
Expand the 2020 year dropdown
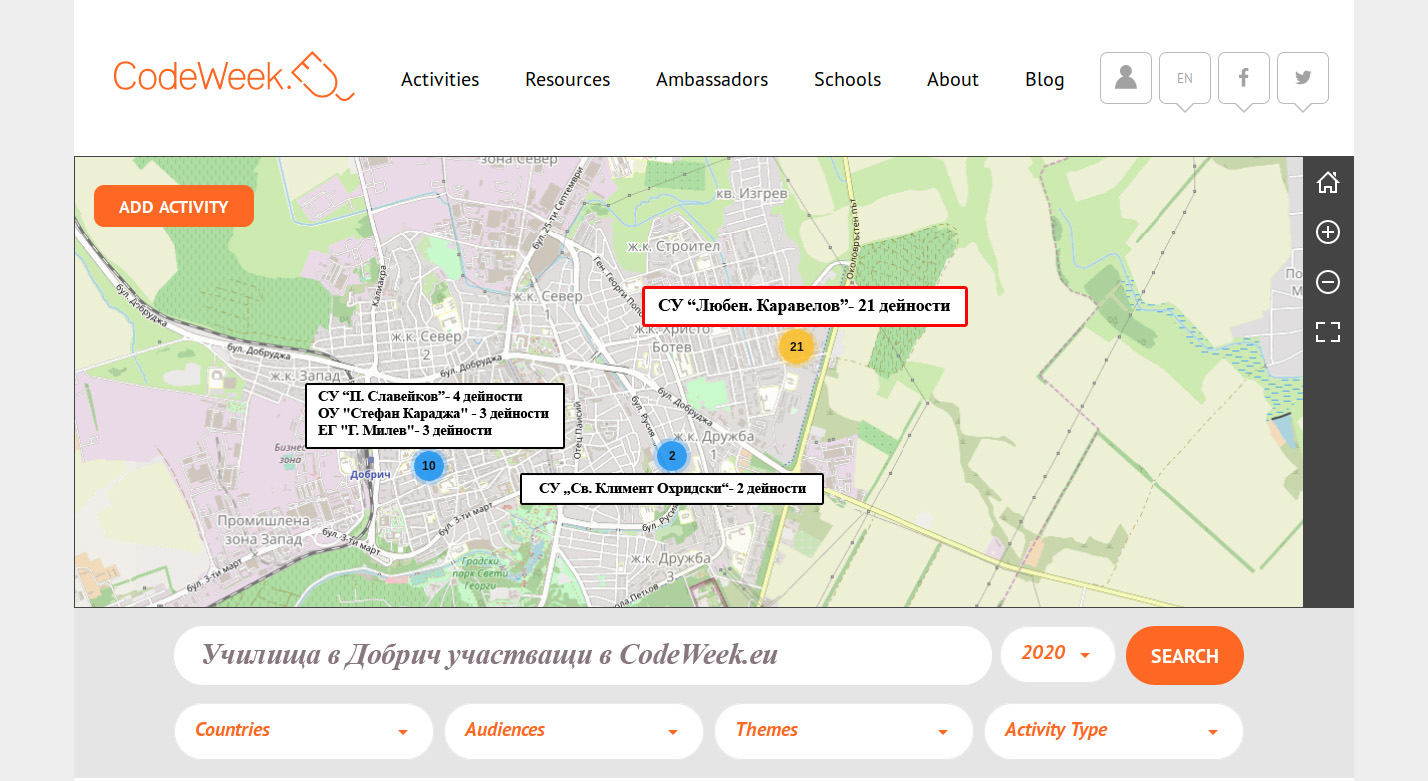(1057, 655)
